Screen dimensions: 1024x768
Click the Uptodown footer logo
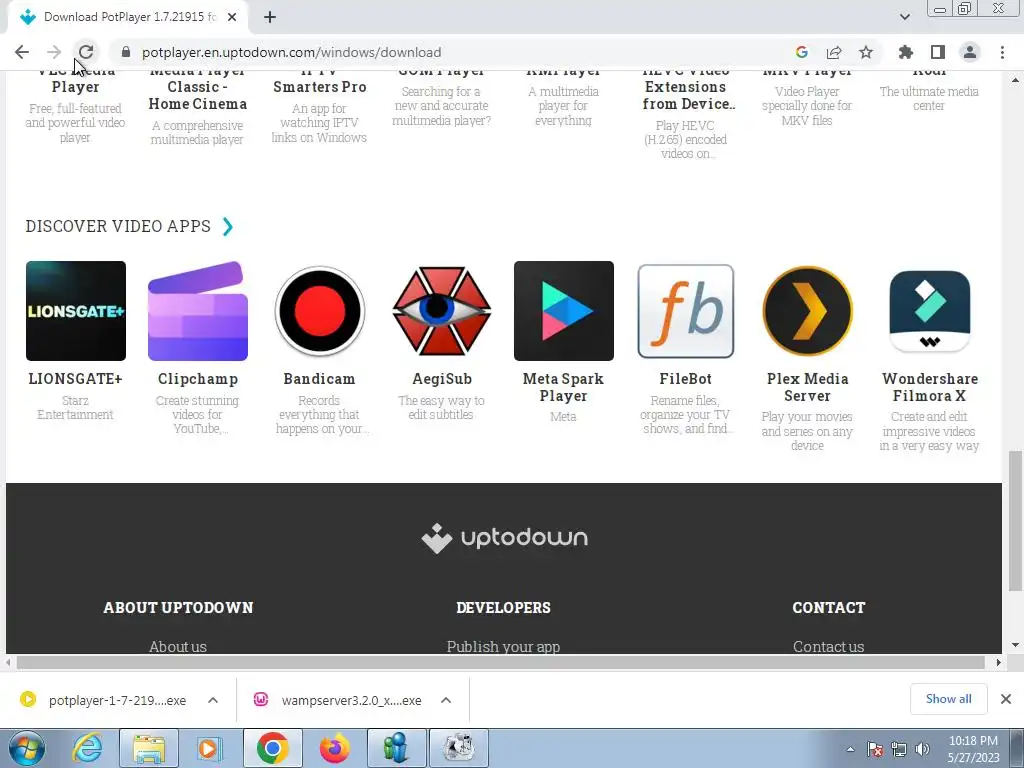[504, 538]
